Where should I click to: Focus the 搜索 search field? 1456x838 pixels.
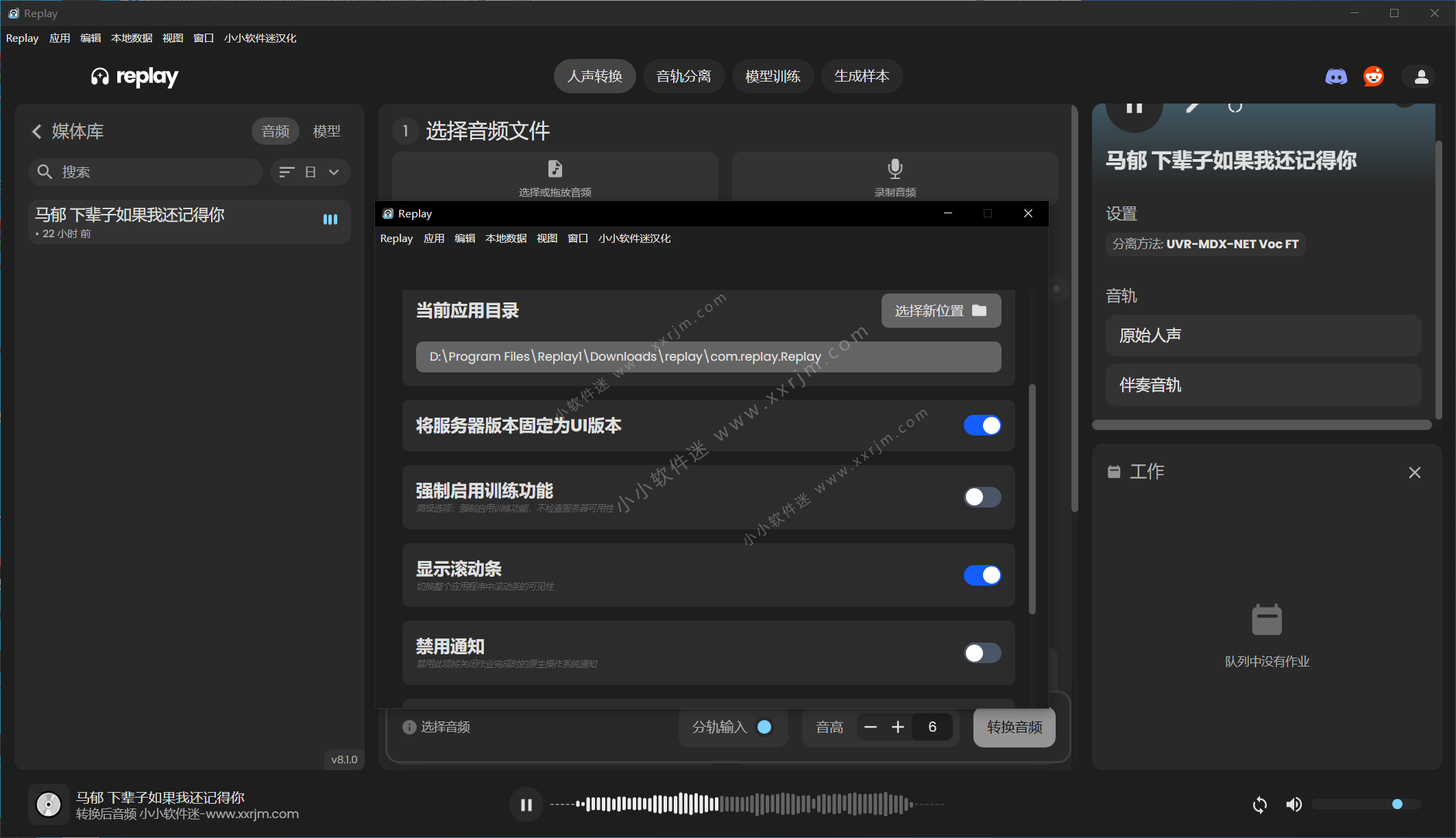click(x=146, y=172)
